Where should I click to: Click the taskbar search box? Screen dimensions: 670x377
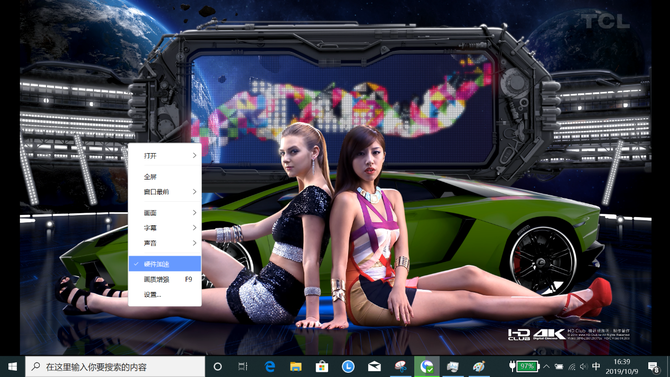[x=115, y=366]
